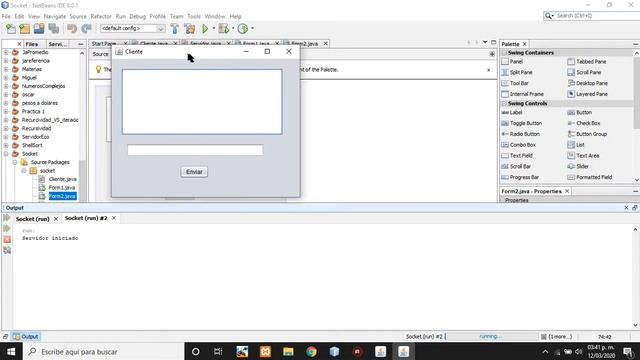640x360 pixels.
Task: Click Enviar button in Cliente window
Action: [194, 172]
